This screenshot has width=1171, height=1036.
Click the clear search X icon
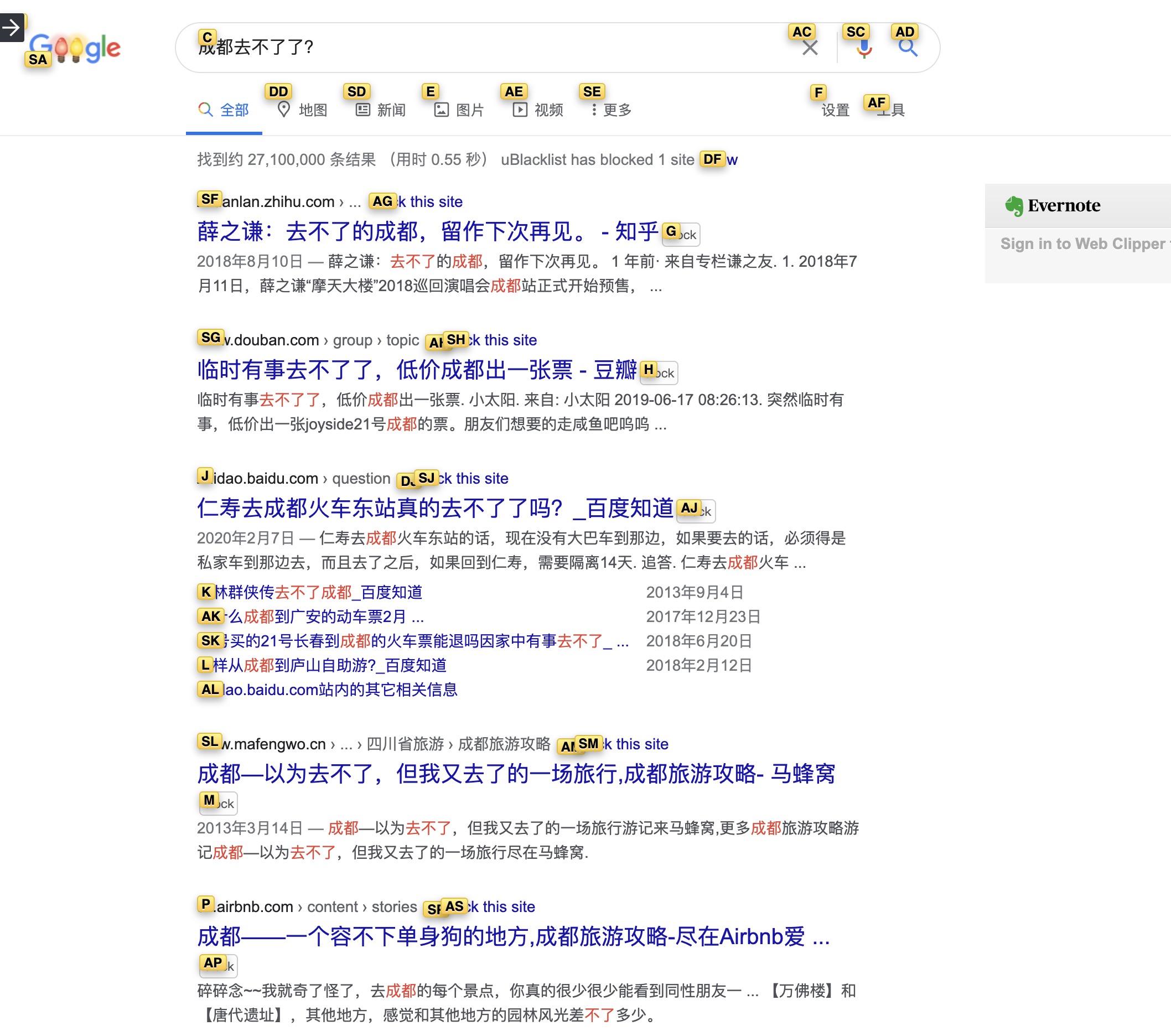810,48
